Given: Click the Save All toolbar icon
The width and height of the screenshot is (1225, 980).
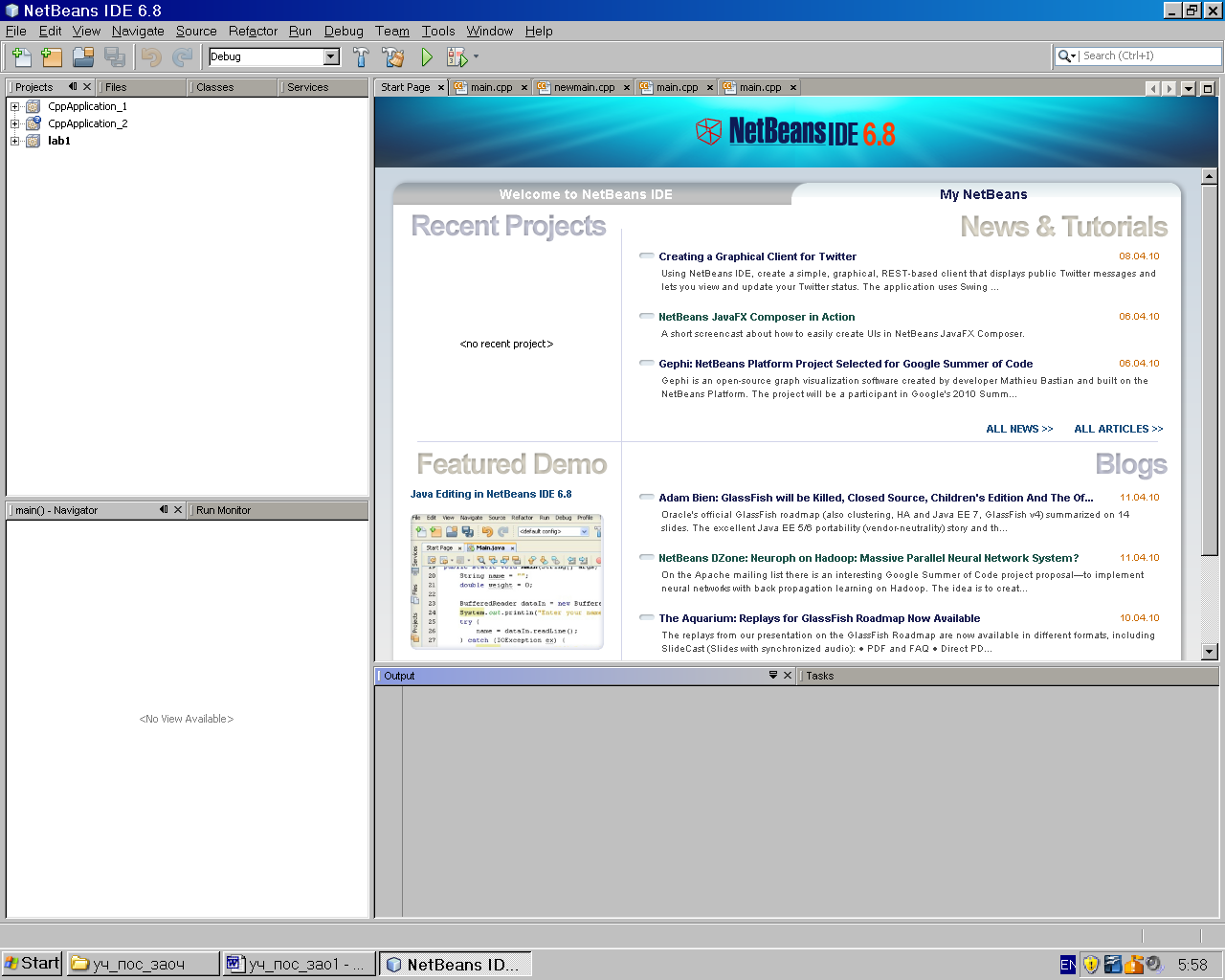Looking at the screenshot, I should 115,56.
